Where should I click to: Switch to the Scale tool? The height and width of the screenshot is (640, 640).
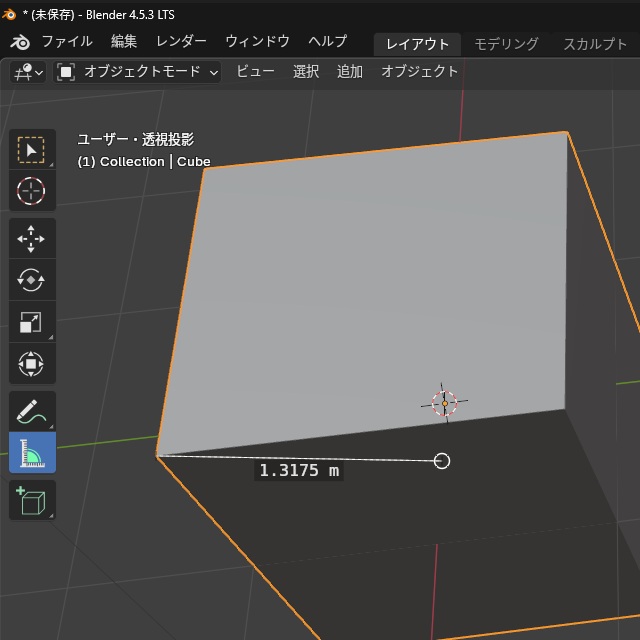click(32, 322)
